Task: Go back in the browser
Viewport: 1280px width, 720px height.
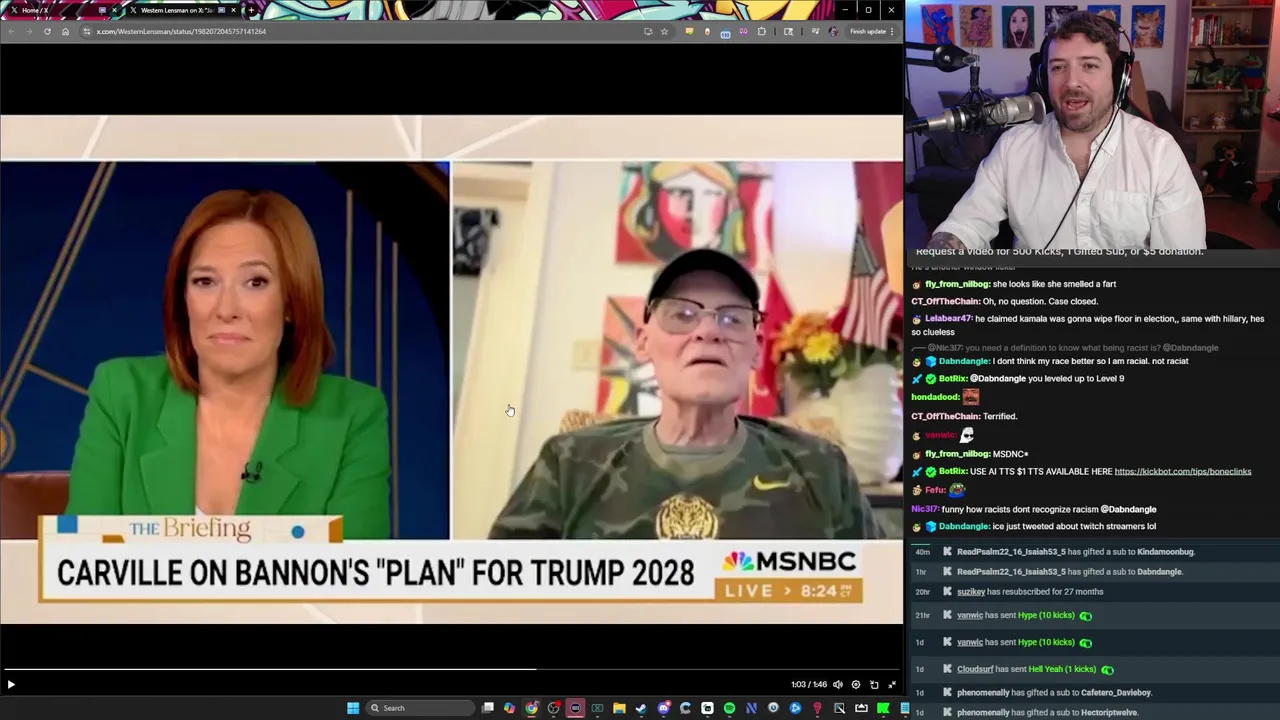Action: click(x=11, y=31)
